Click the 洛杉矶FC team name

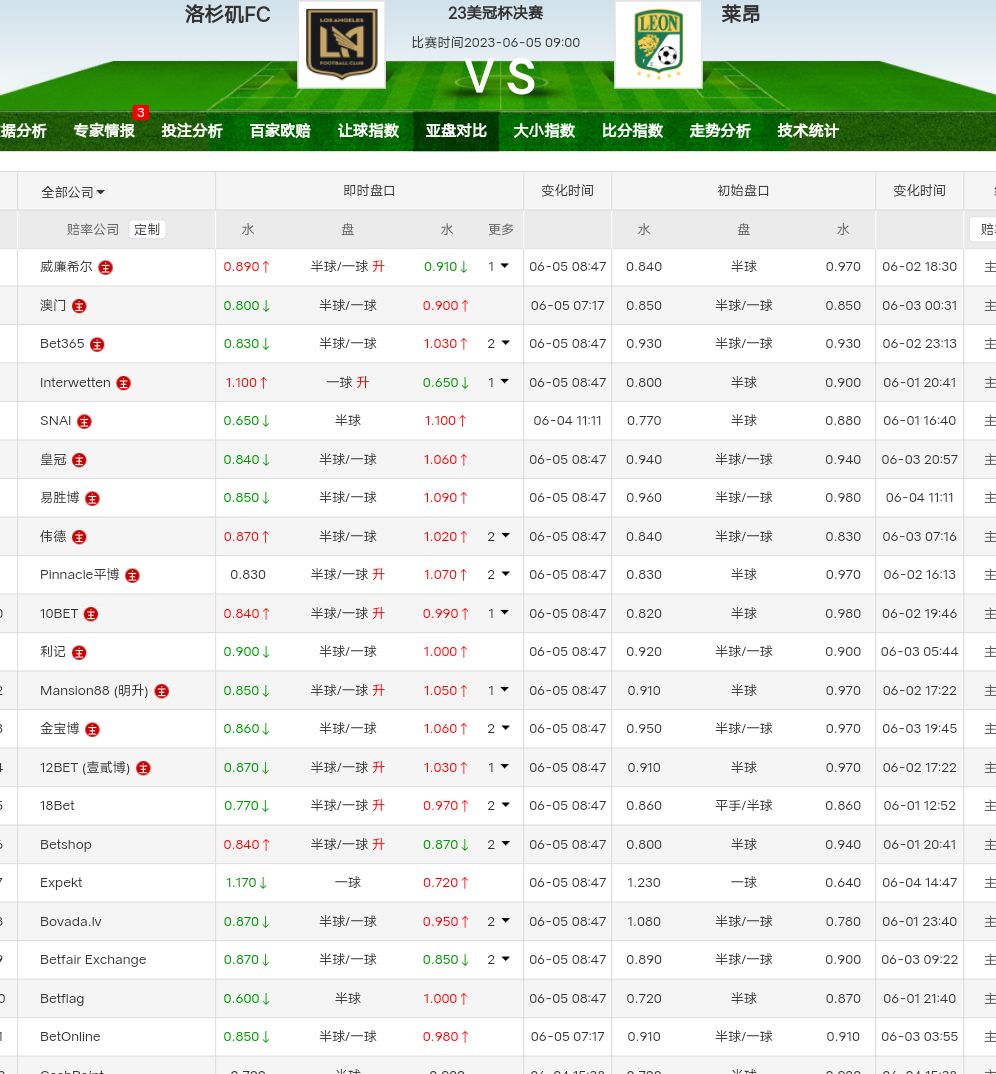click(228, 15)
